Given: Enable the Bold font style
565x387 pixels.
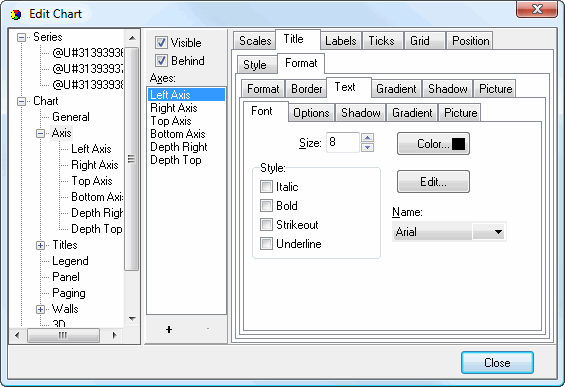Looking at the screenshot, I should click(266, 205).
